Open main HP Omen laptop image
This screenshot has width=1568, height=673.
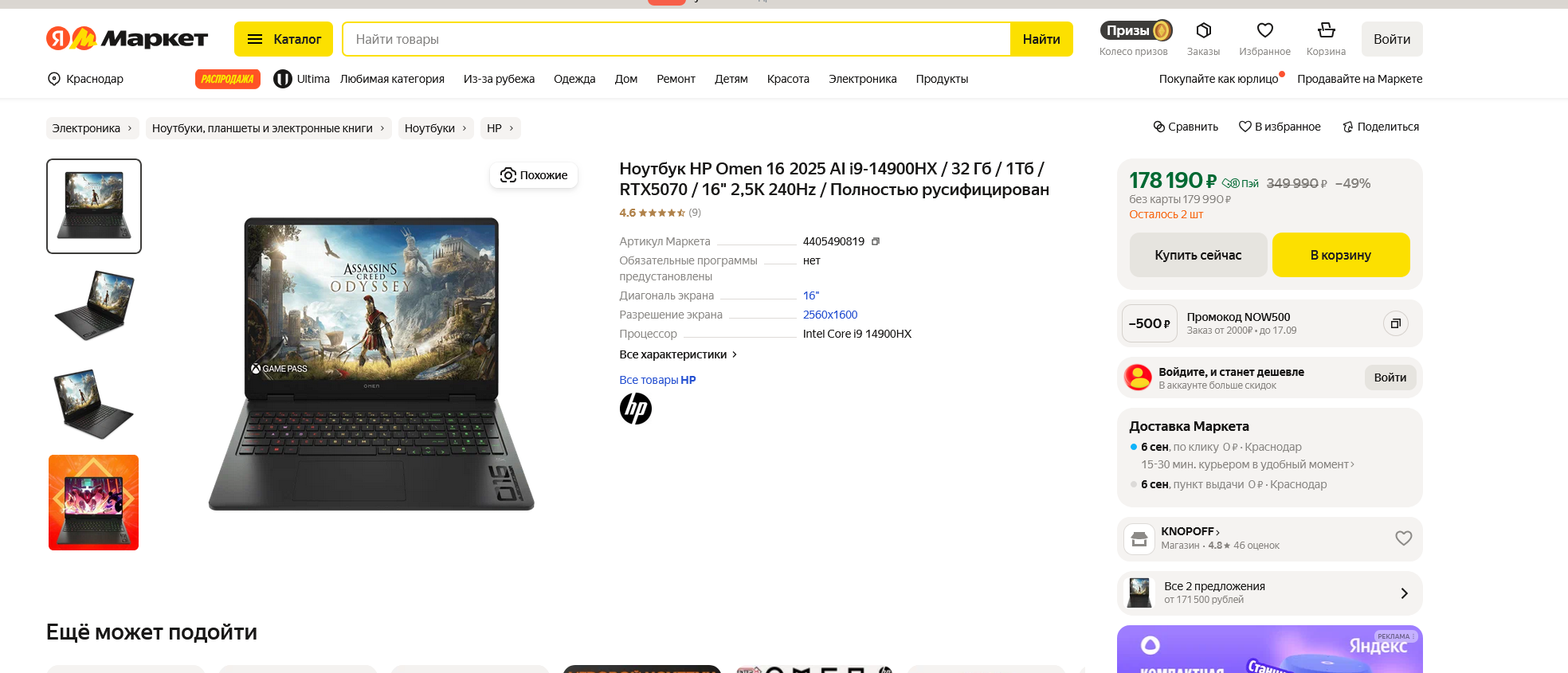pyautogui.click(x=371, y=363)
